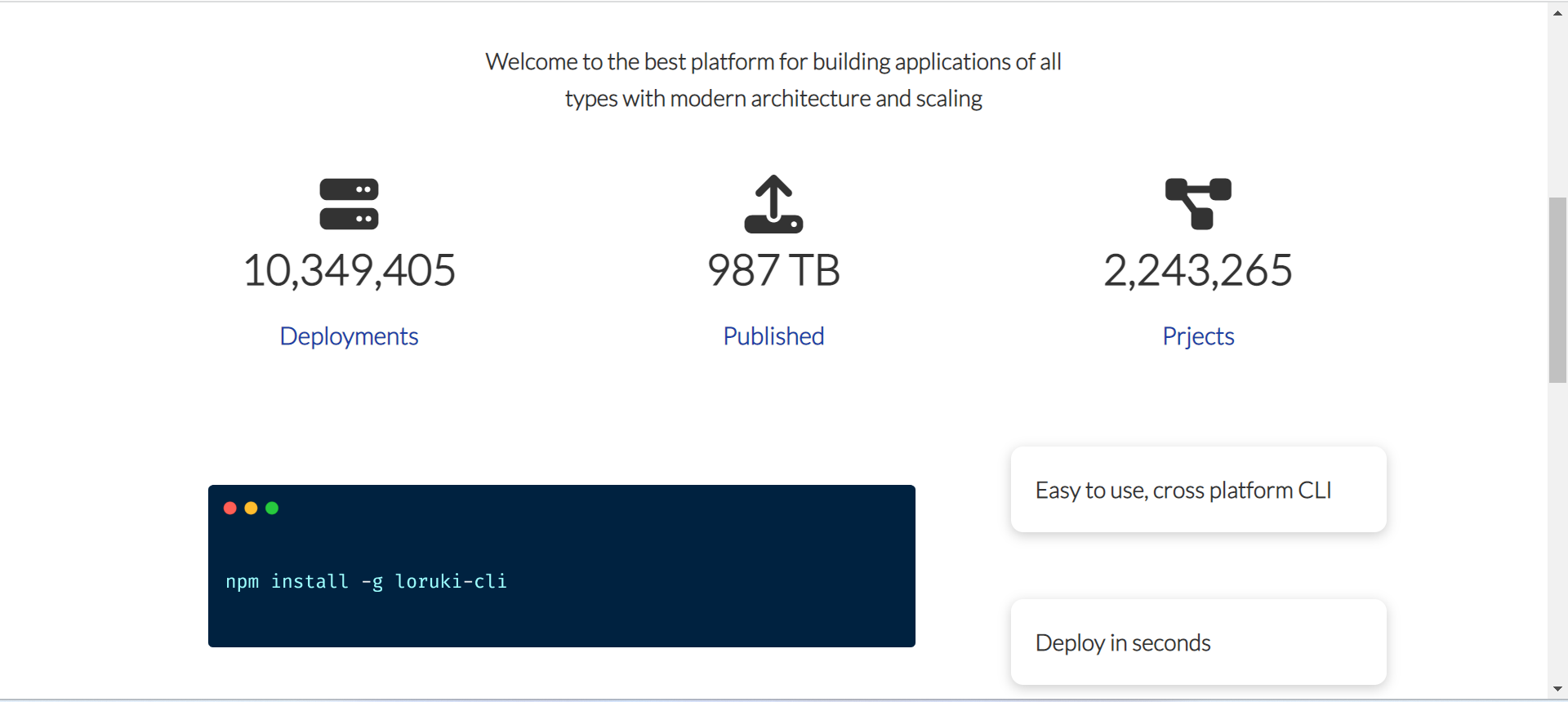Click the scrollbar down arrow
The image size is (1568, 702).
1557,690
